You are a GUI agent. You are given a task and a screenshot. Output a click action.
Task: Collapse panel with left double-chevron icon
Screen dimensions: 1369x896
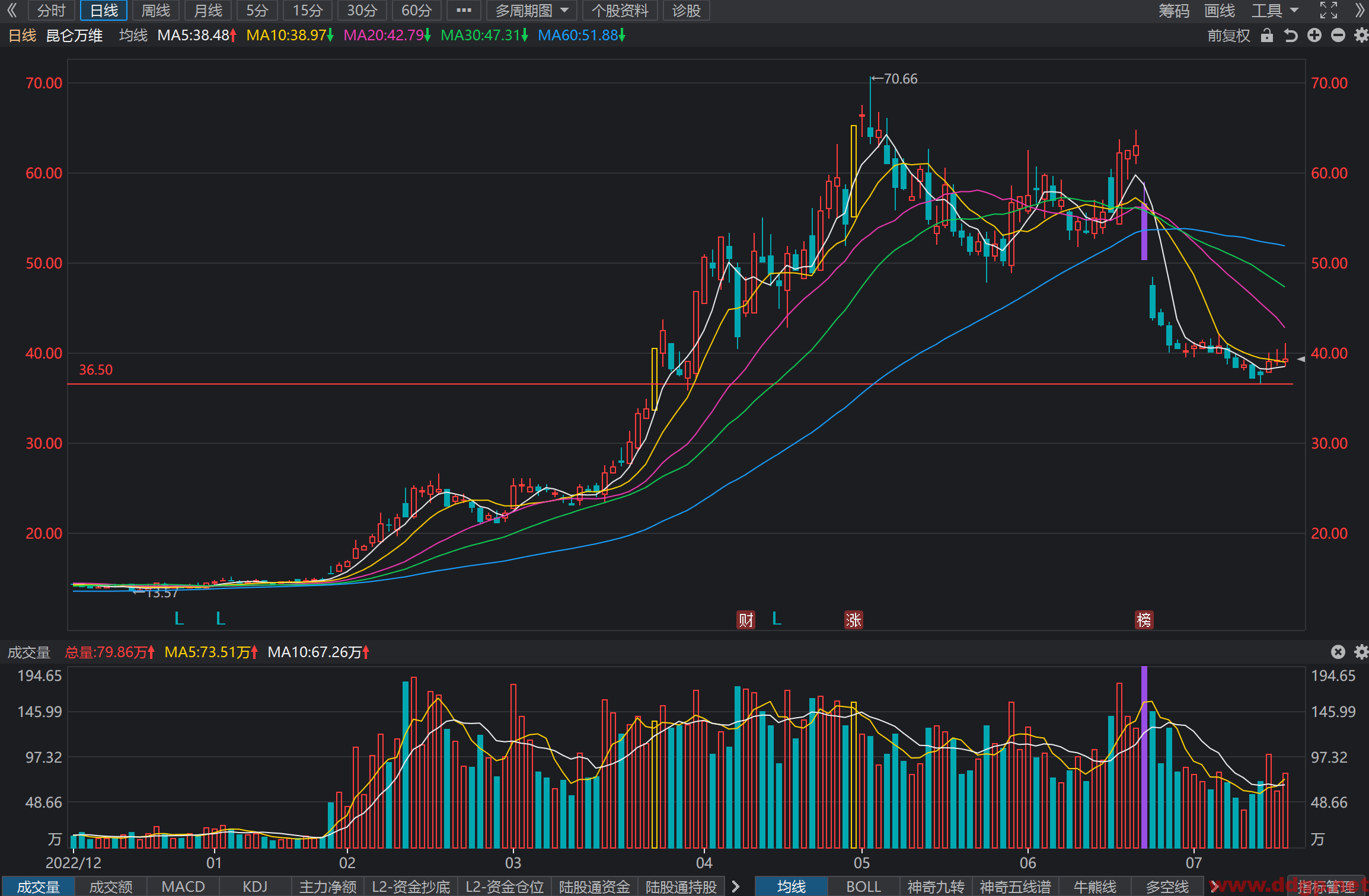tap(12, 10)
